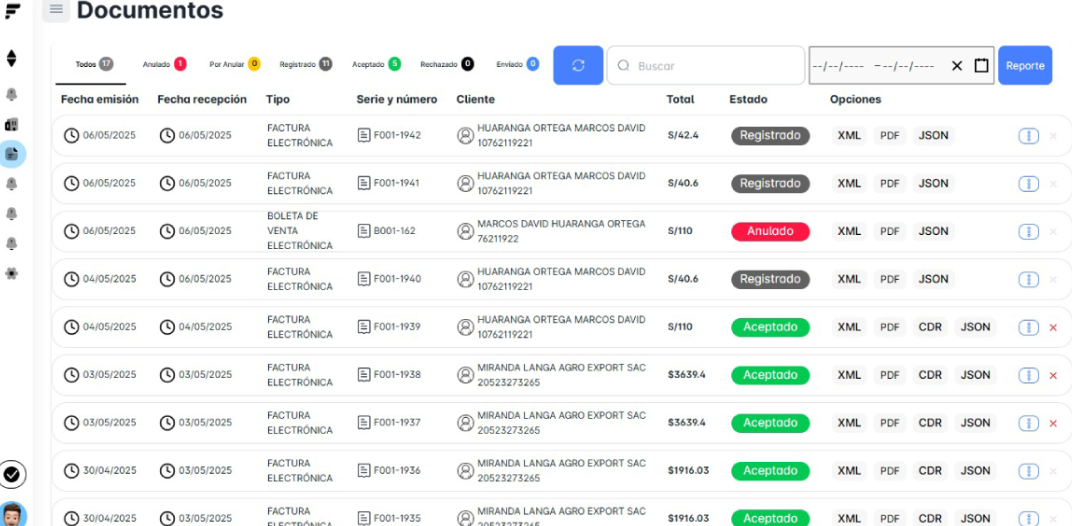Download XML for F001-1942

pos(849,135)
